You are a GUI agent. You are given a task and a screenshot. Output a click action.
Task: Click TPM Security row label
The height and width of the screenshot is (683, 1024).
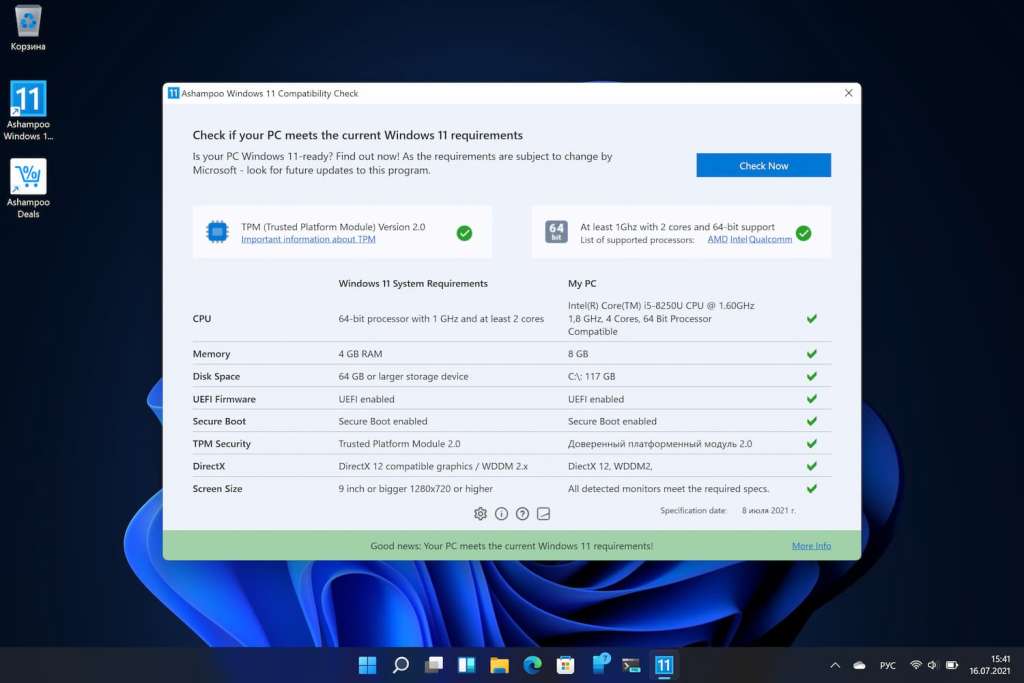pos(221,444)
